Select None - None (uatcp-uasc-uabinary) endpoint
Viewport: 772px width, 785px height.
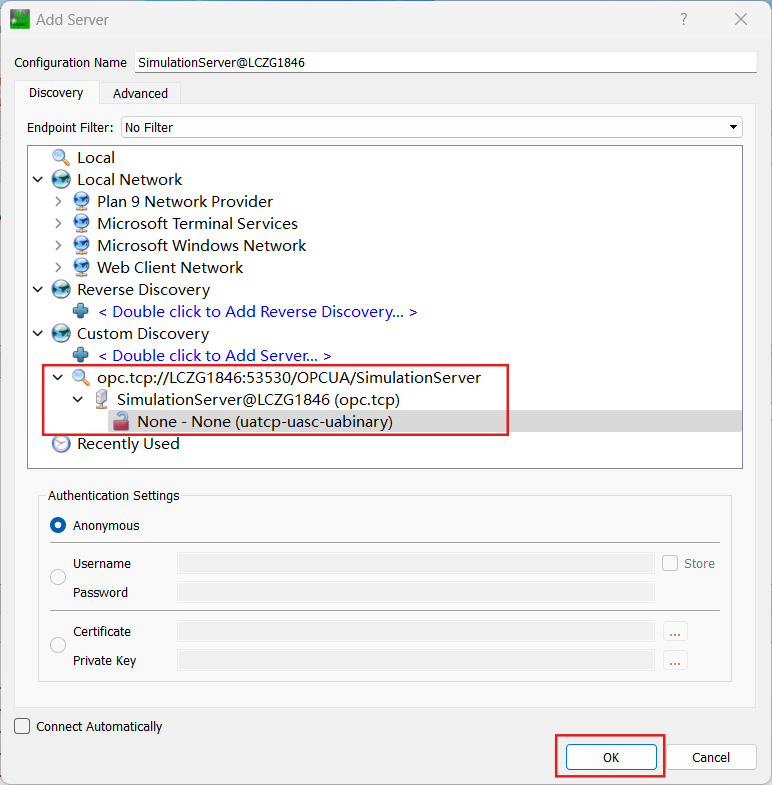tap(425, 422)
